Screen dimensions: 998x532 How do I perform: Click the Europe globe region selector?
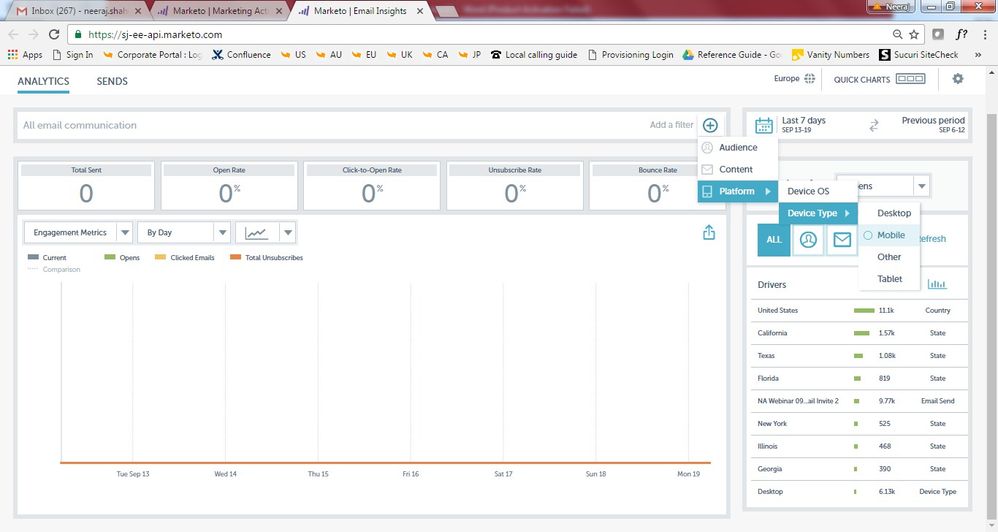coord(794,79)
